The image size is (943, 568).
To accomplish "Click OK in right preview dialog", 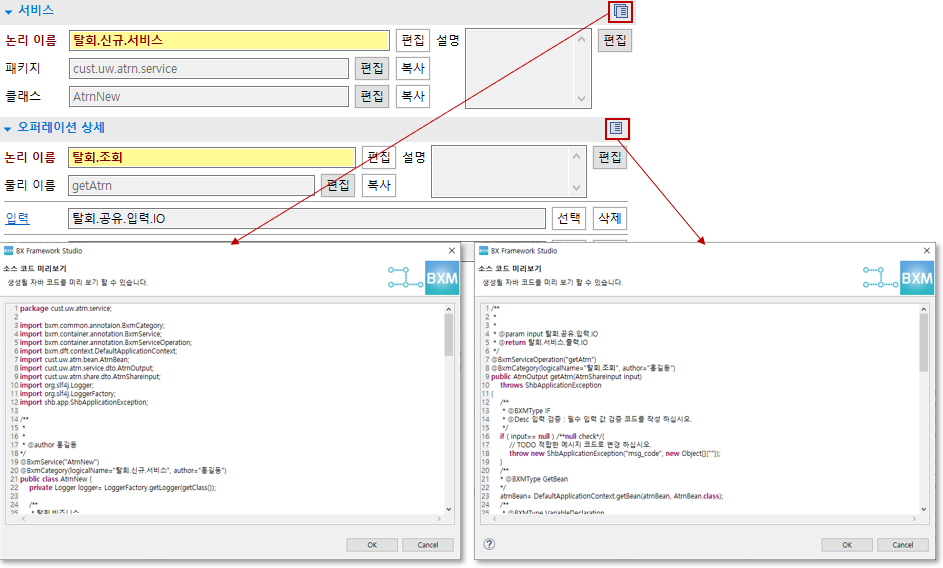I will 847,545.
